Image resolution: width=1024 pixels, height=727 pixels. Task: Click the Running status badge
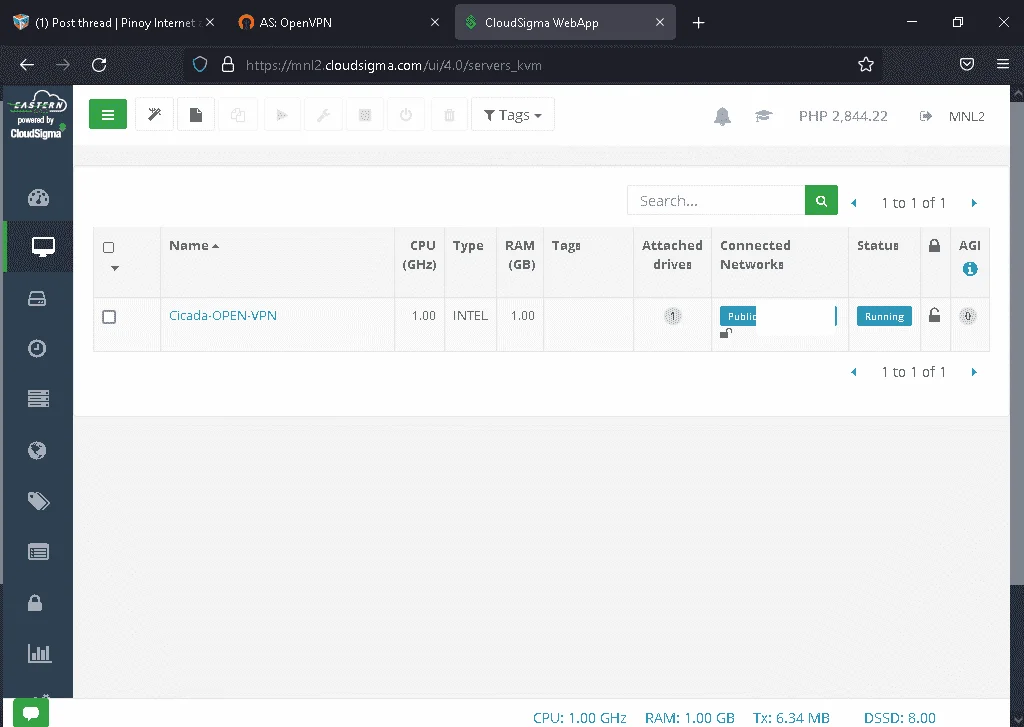click(884, 316)
